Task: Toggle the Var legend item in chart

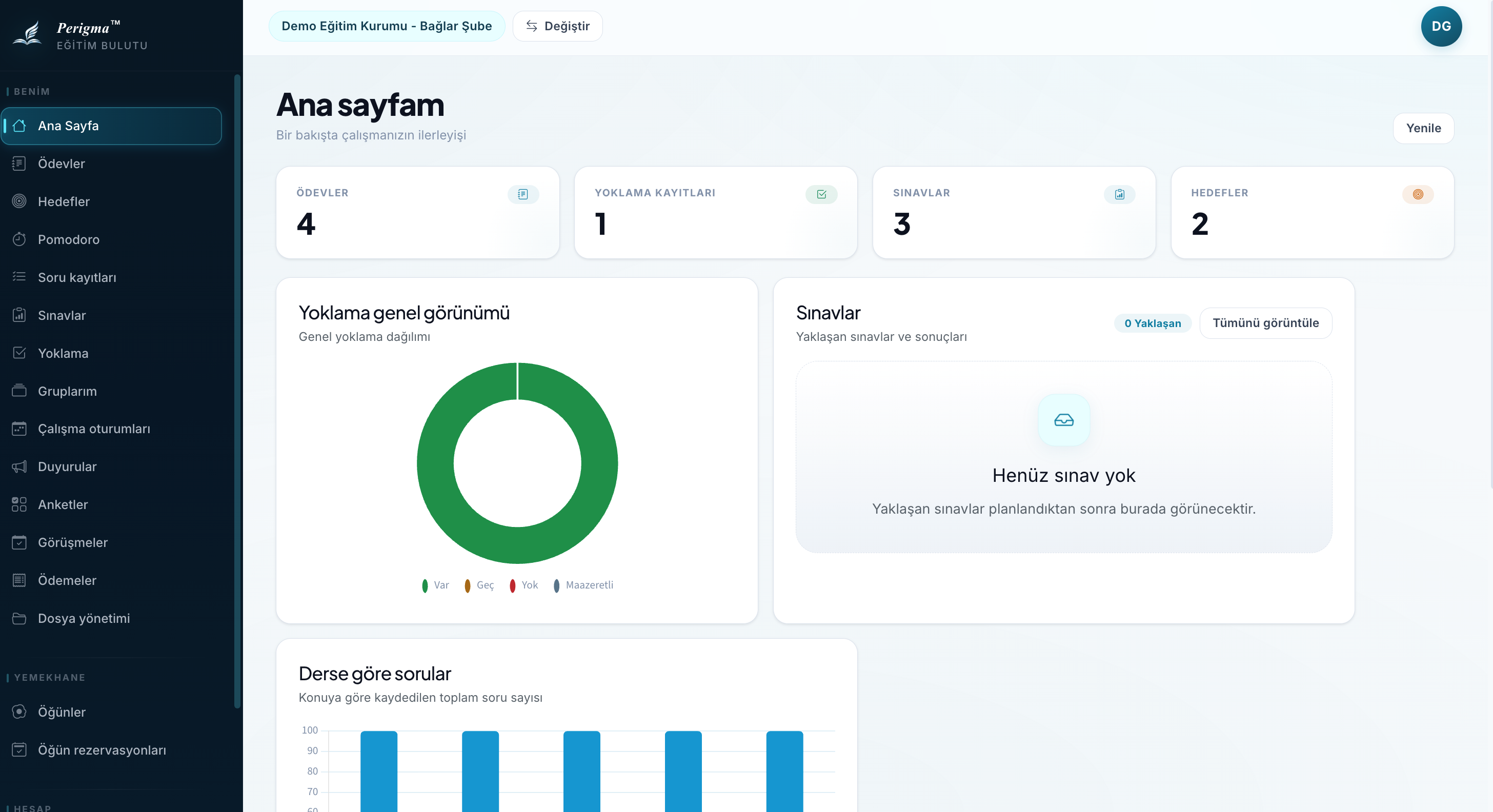Action: (435, 585)
